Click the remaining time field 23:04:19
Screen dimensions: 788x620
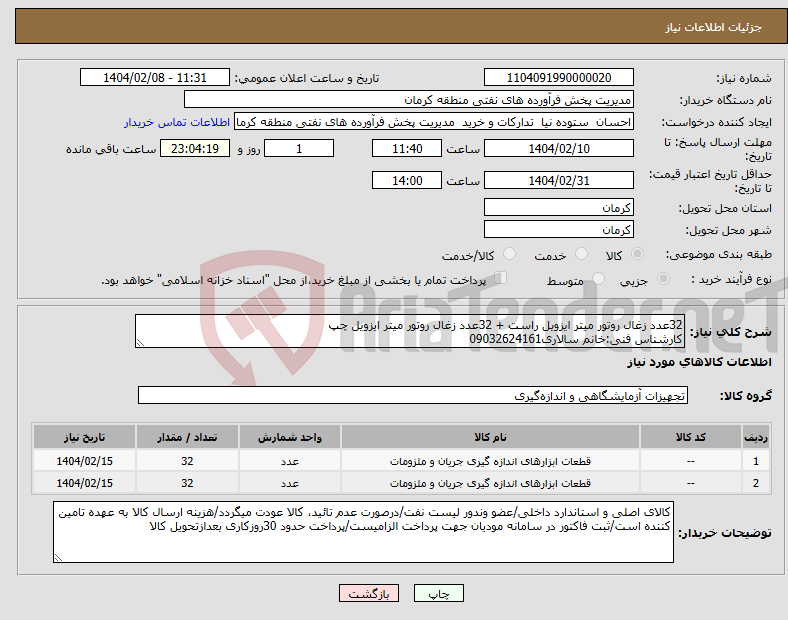(195, 148)
